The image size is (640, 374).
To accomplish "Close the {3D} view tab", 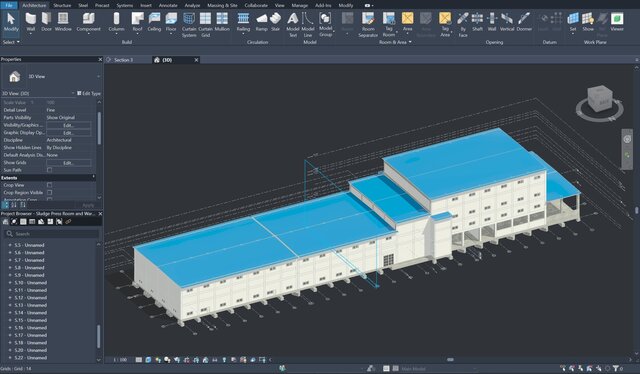I will 196,60.
